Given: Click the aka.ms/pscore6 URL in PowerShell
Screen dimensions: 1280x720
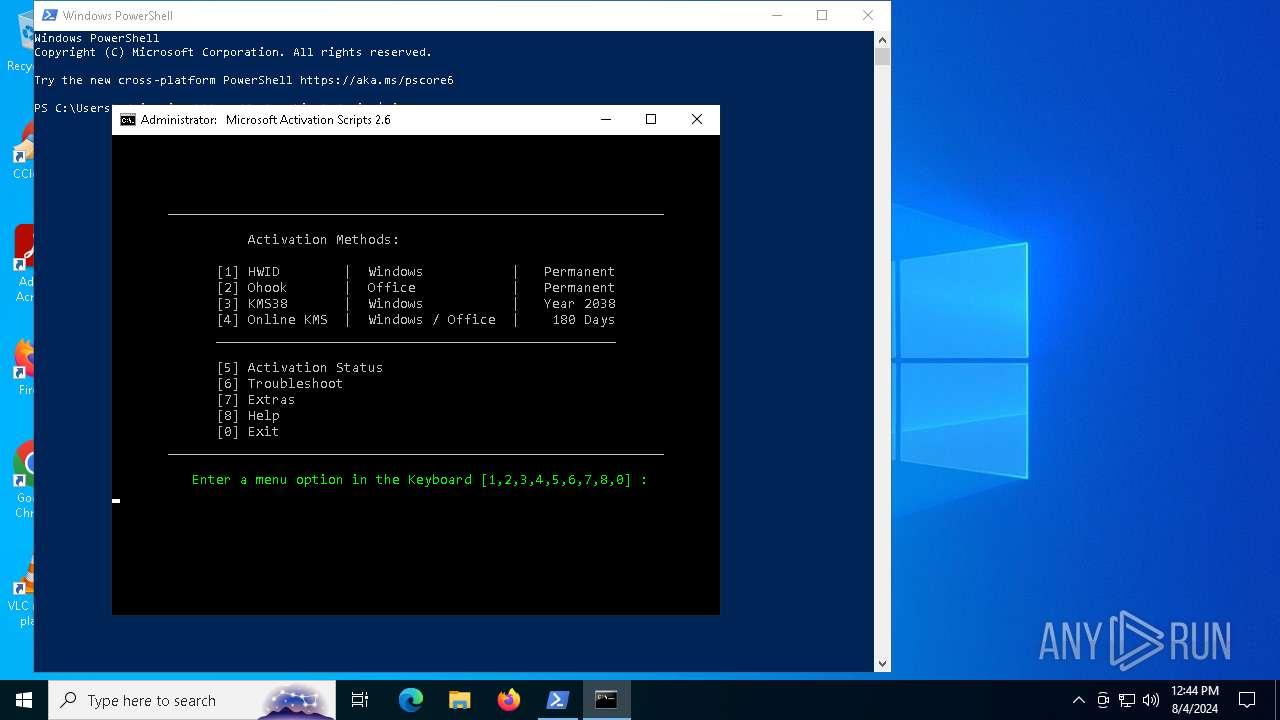Looking at the screenshot, I should click(377, 80).
